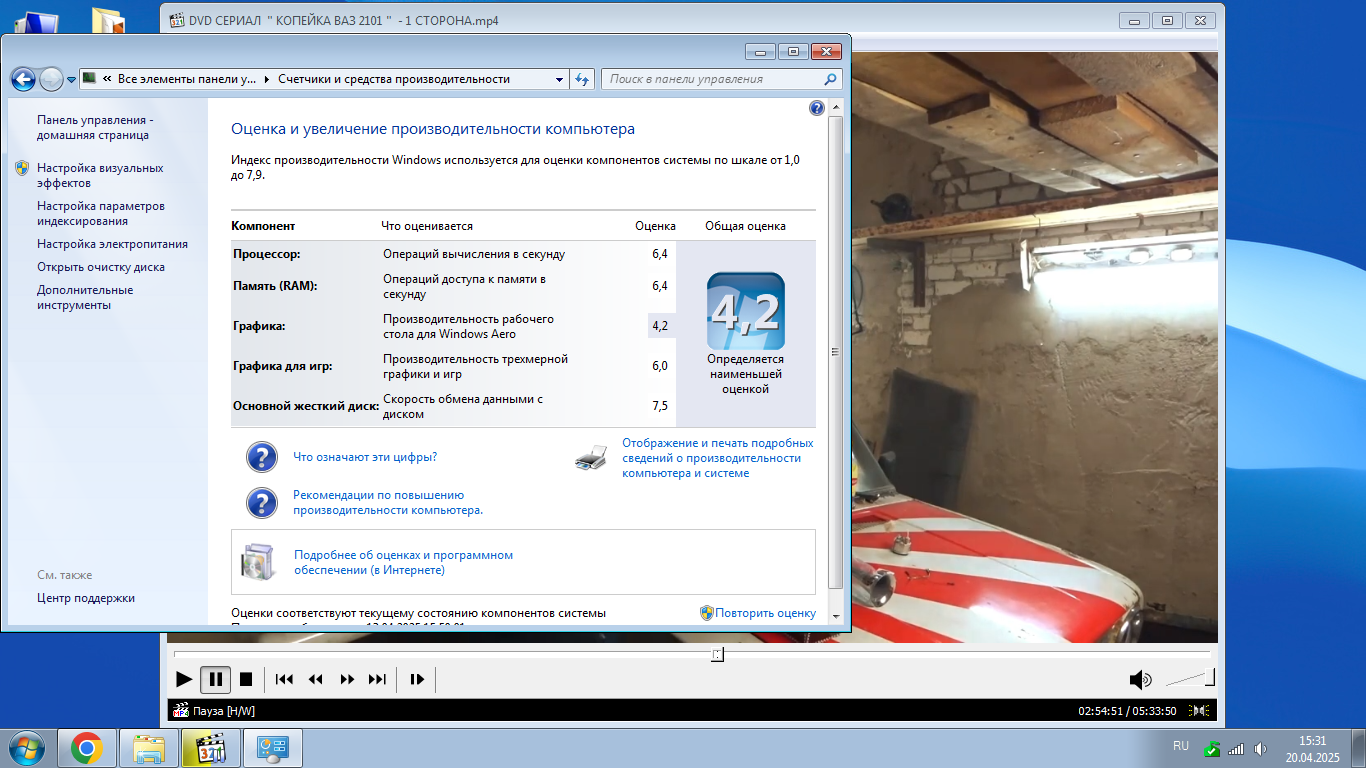Select the "Процессор:" row label
The image size is (1366, 768).
pos(267,254)
